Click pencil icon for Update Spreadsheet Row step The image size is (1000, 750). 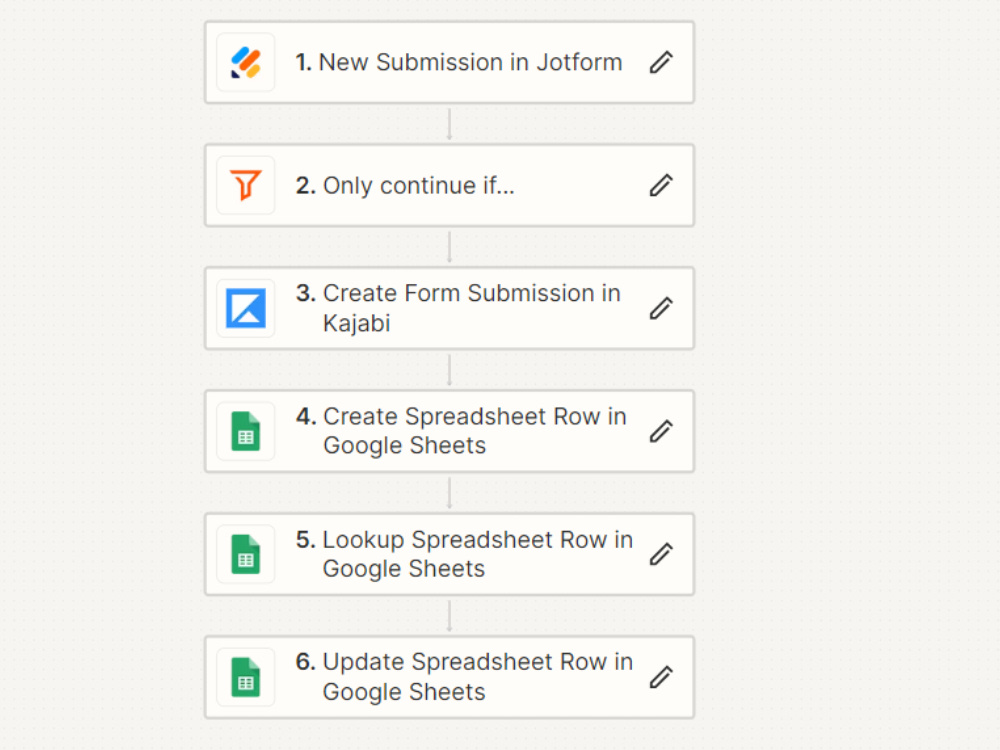click(661, 677)
